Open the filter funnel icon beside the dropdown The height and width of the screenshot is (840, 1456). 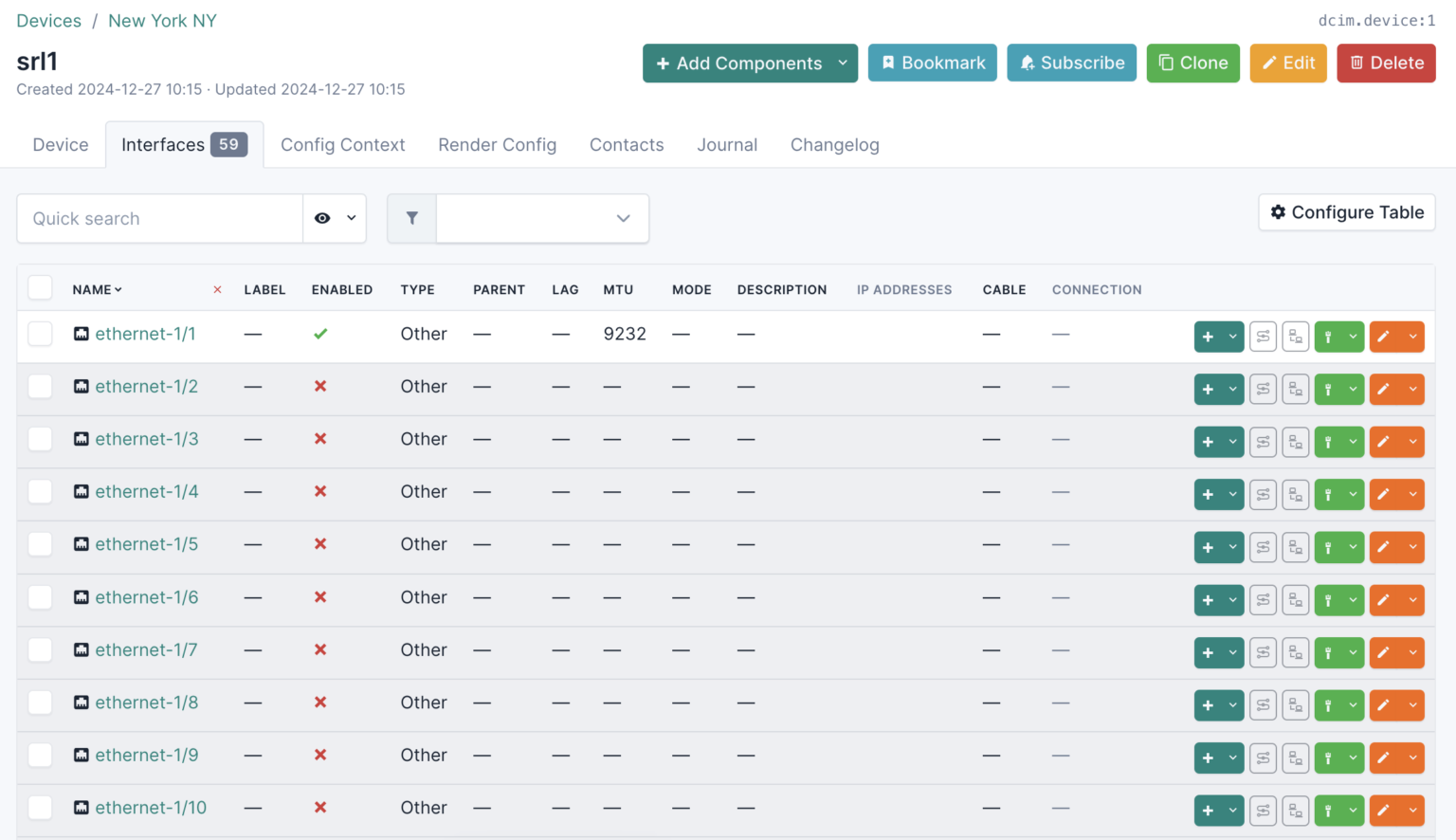[x=411, y=218]
